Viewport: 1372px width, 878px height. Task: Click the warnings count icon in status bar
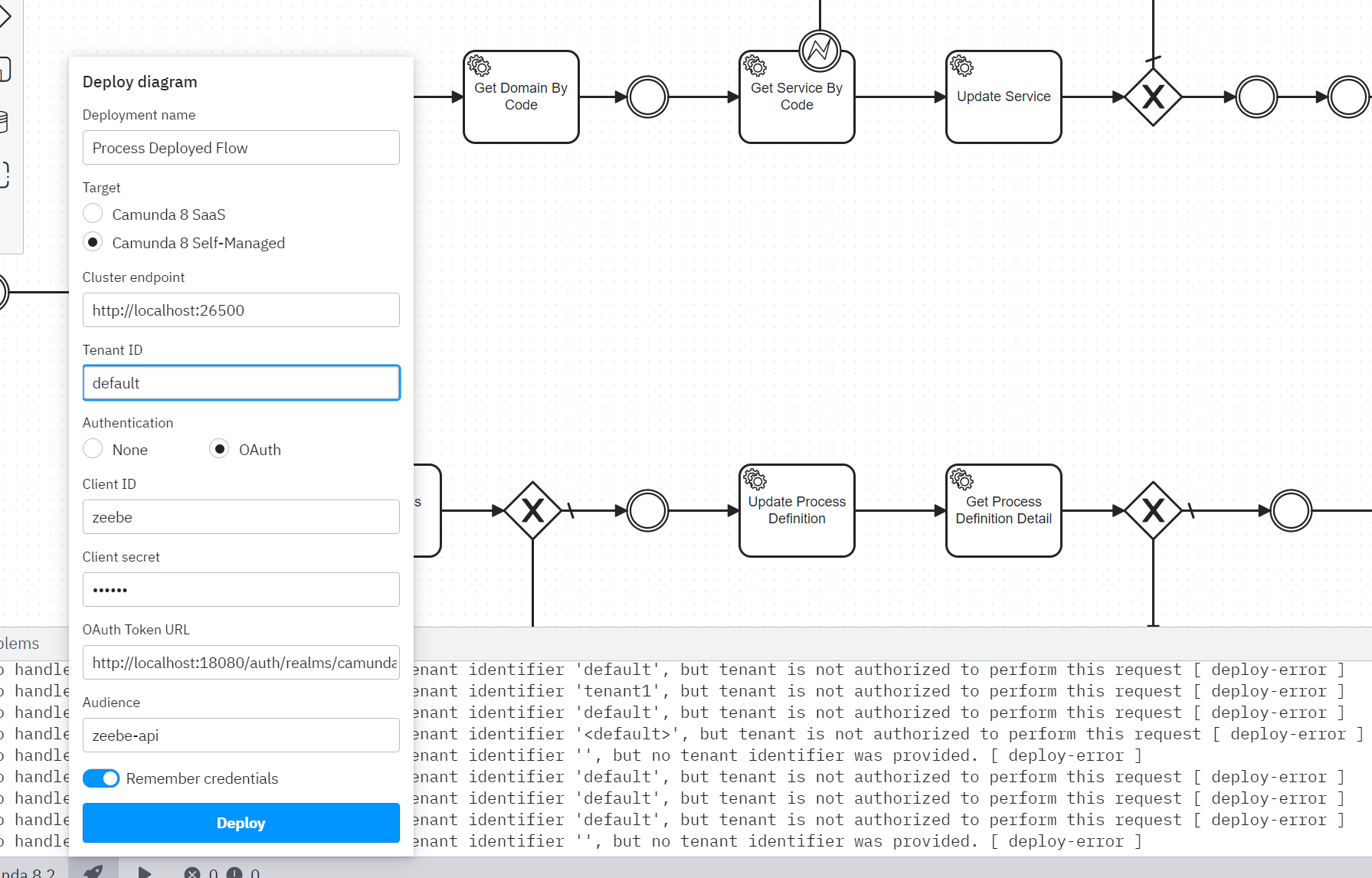(234, 873)
